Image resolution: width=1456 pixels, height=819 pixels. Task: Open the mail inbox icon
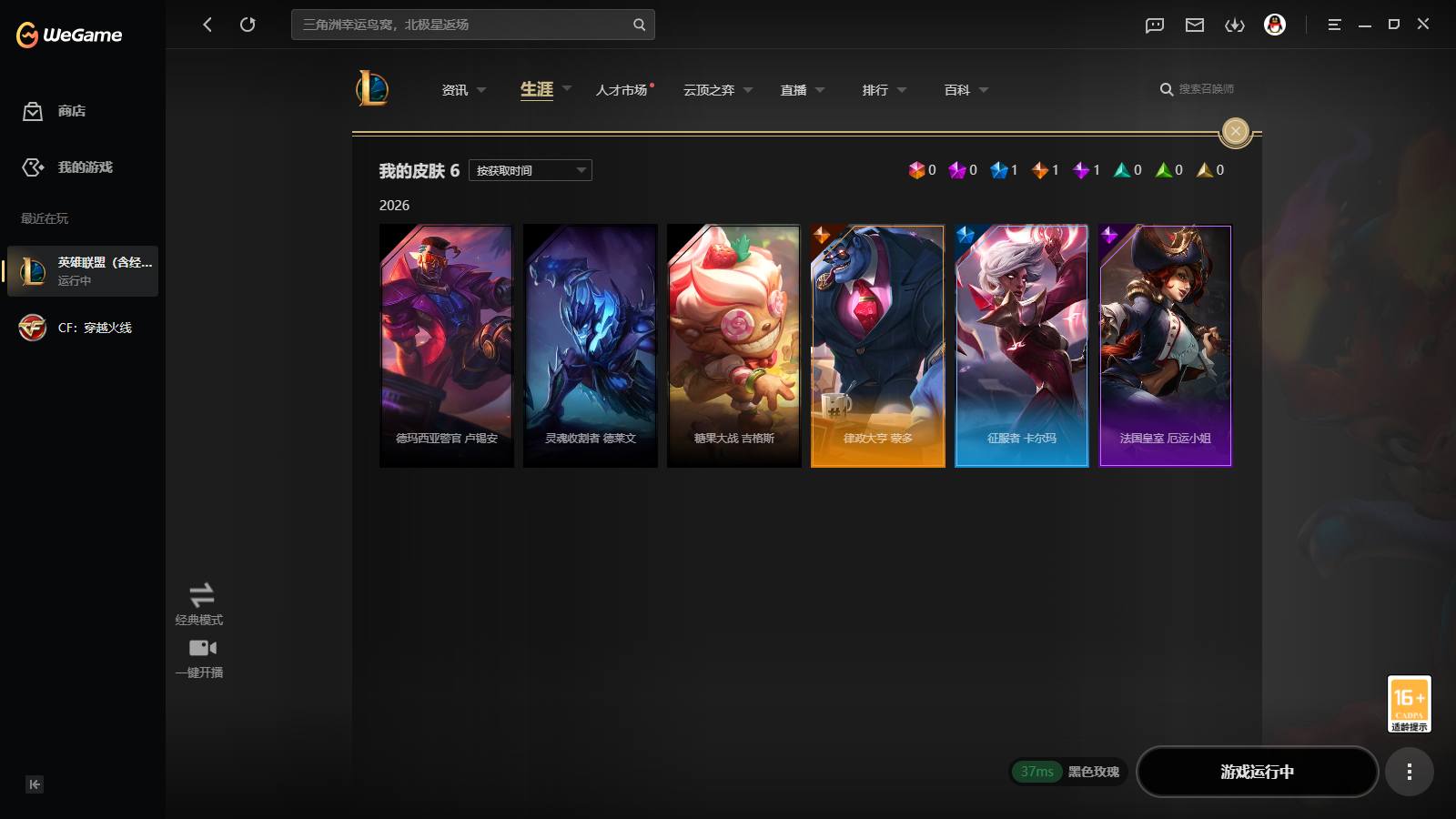point(1195,25)
